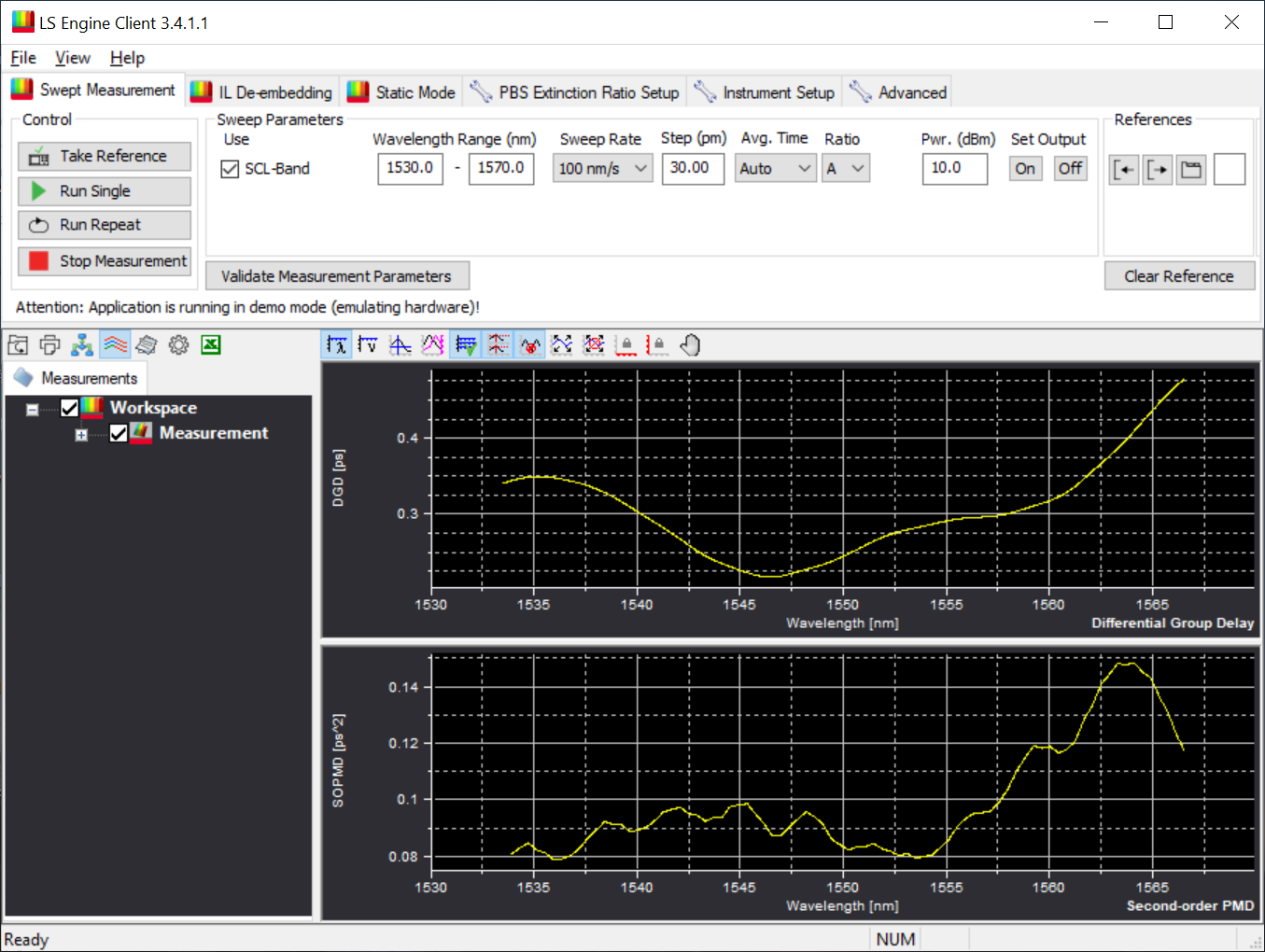The height and width of the screenshot is (952, 1265).
Task: Open the PBS Extinction Ratio Setup tab
Action: tap(575, 92)
